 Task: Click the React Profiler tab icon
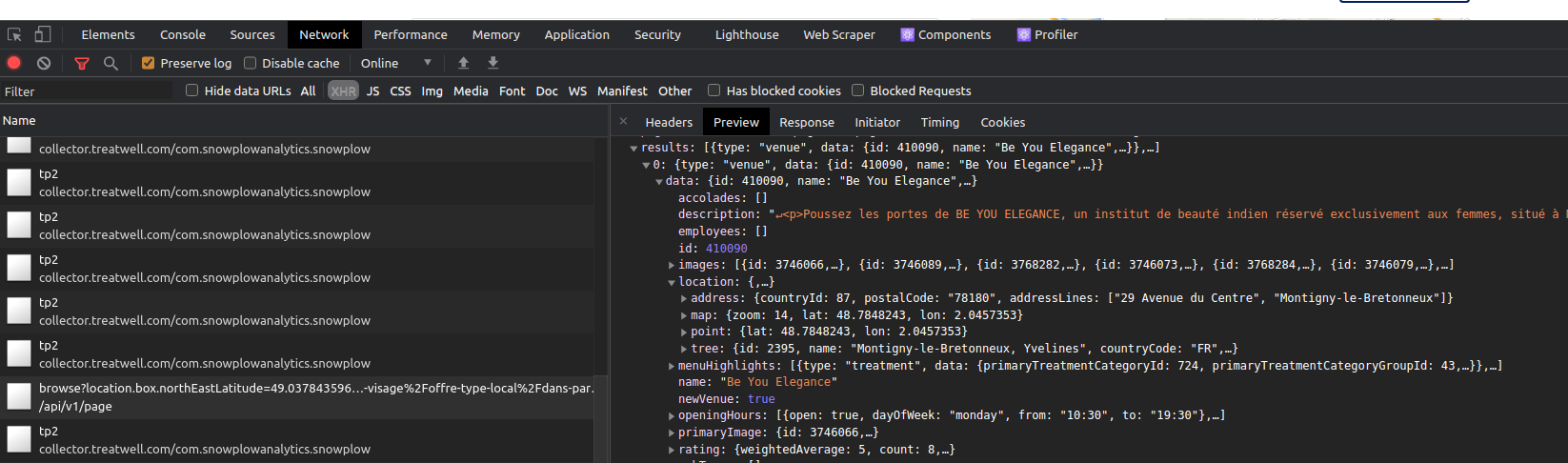tap(1024, 34)
